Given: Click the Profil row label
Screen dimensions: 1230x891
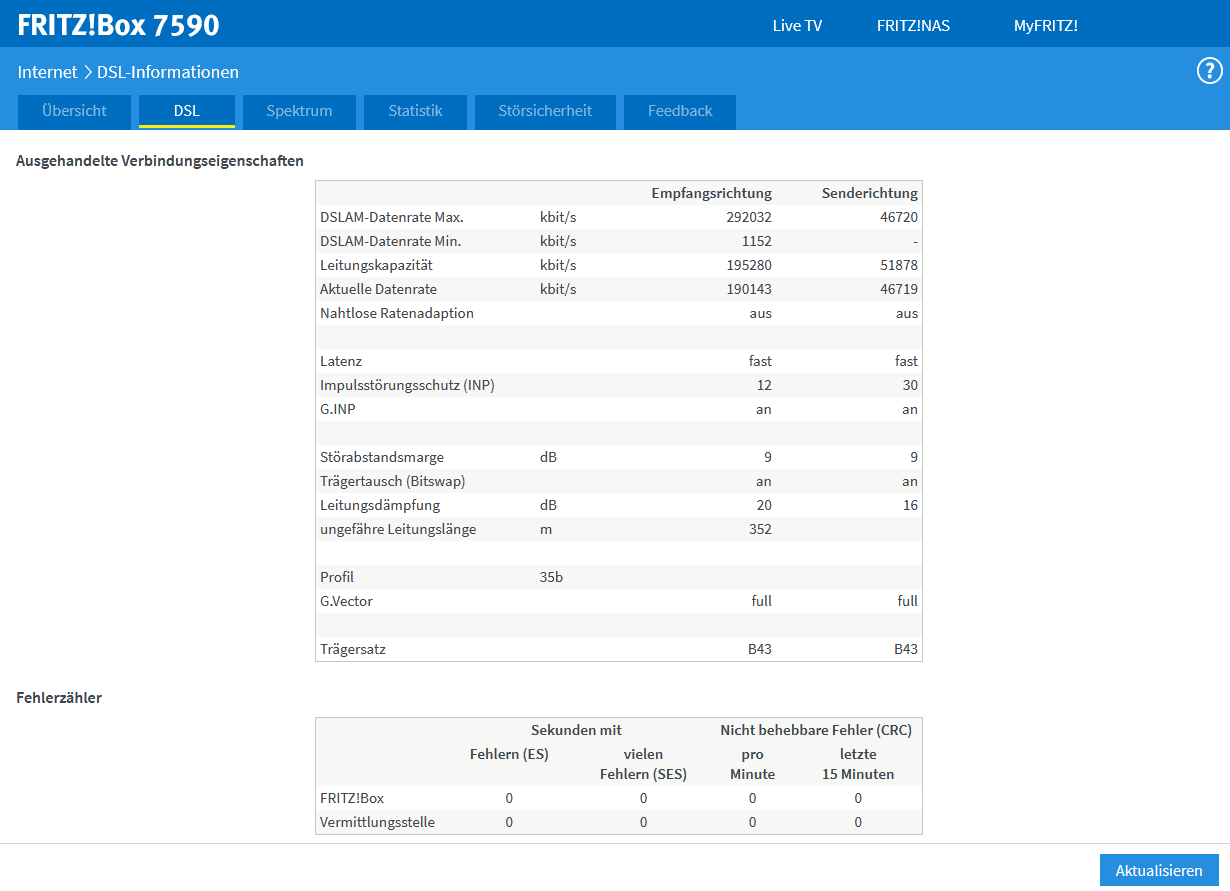Looking at the screenshot, I should 337,577.
